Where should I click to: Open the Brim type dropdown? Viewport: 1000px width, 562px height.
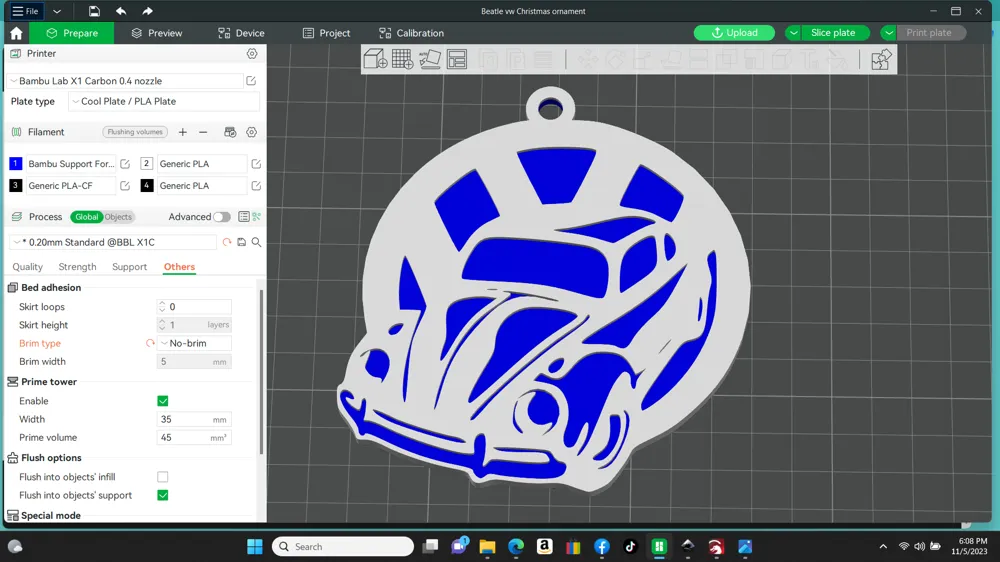(x=194, y=343)
